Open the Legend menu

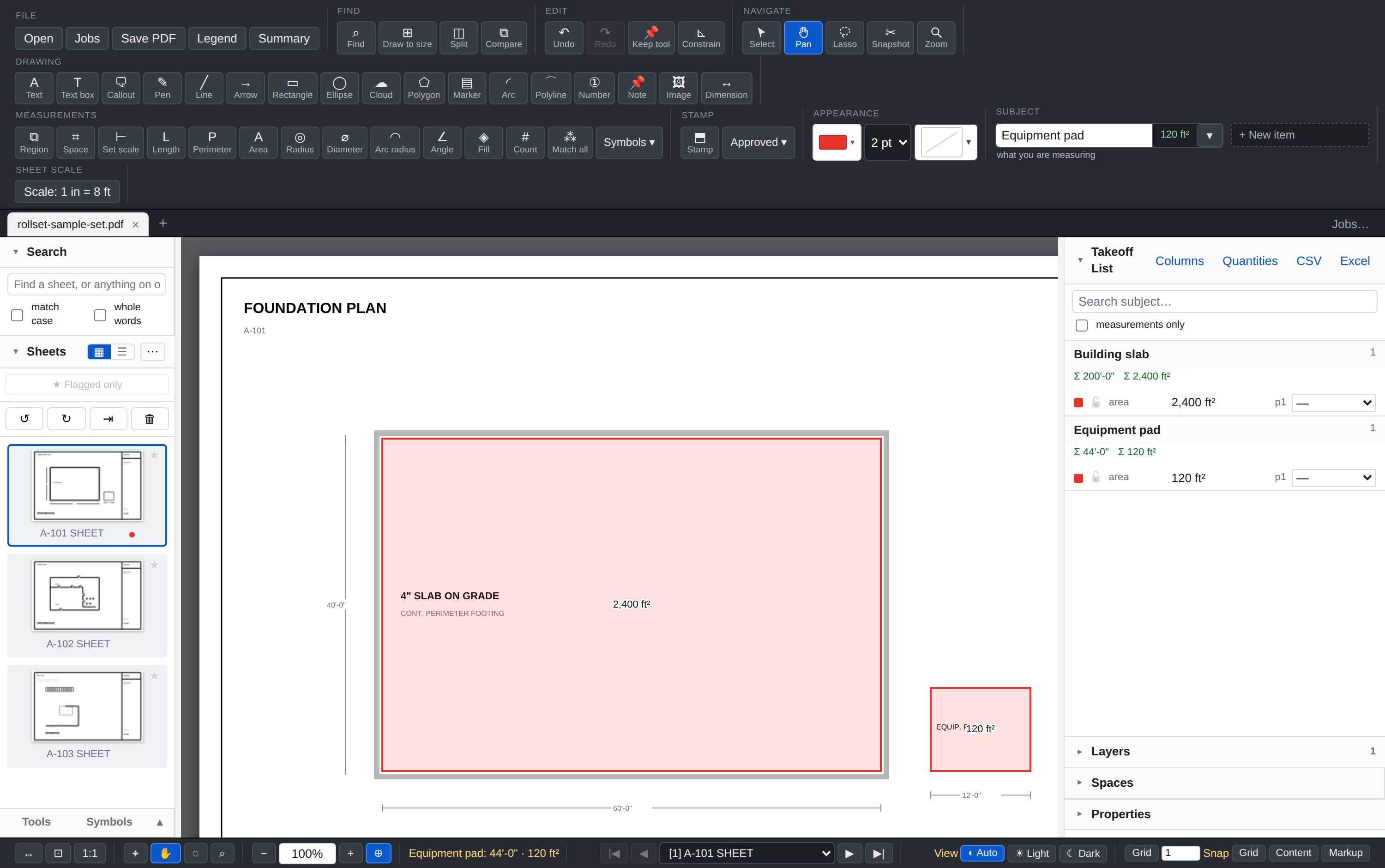tap(217, 38)
